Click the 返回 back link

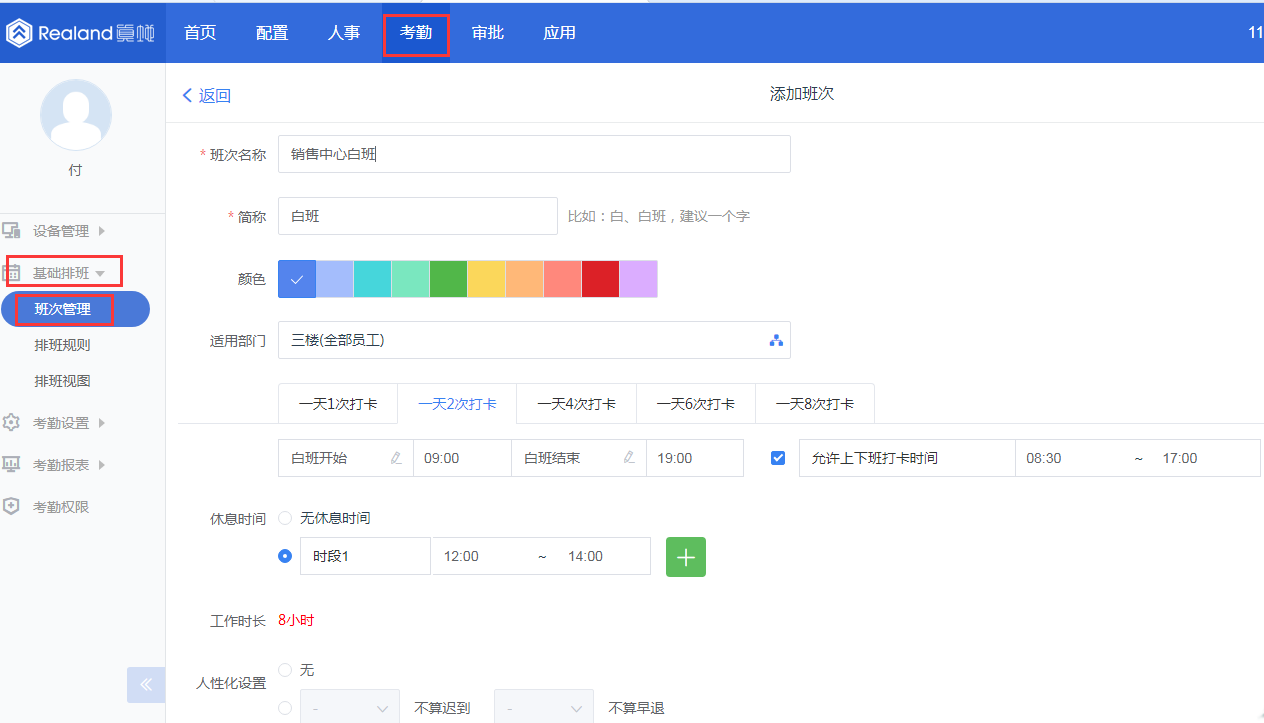click(x=206, y=94)
